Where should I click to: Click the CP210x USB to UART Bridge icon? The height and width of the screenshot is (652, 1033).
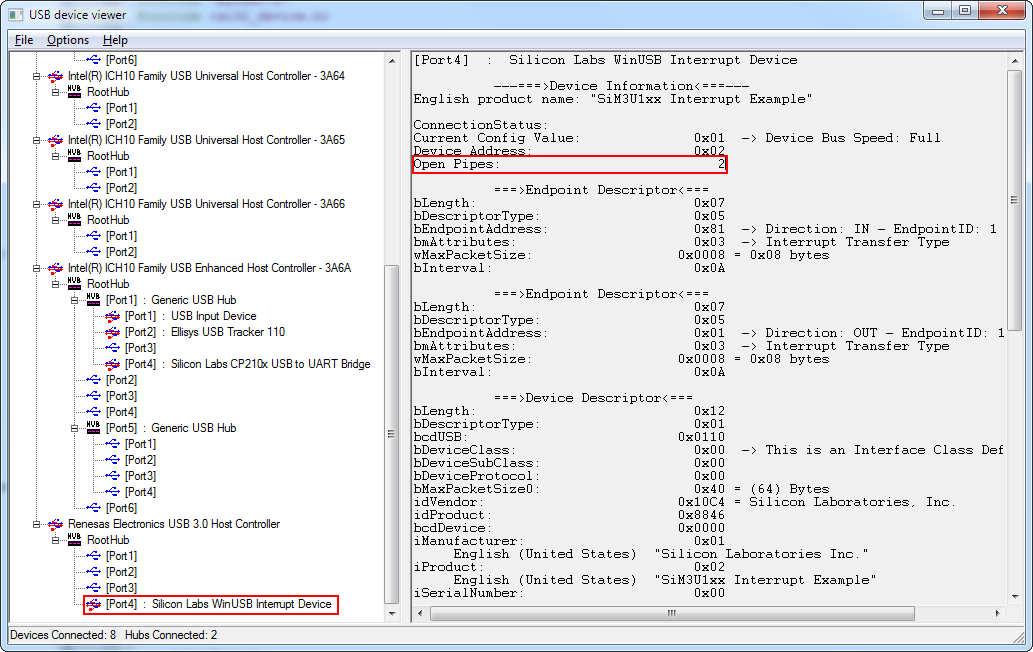point(112,364)
